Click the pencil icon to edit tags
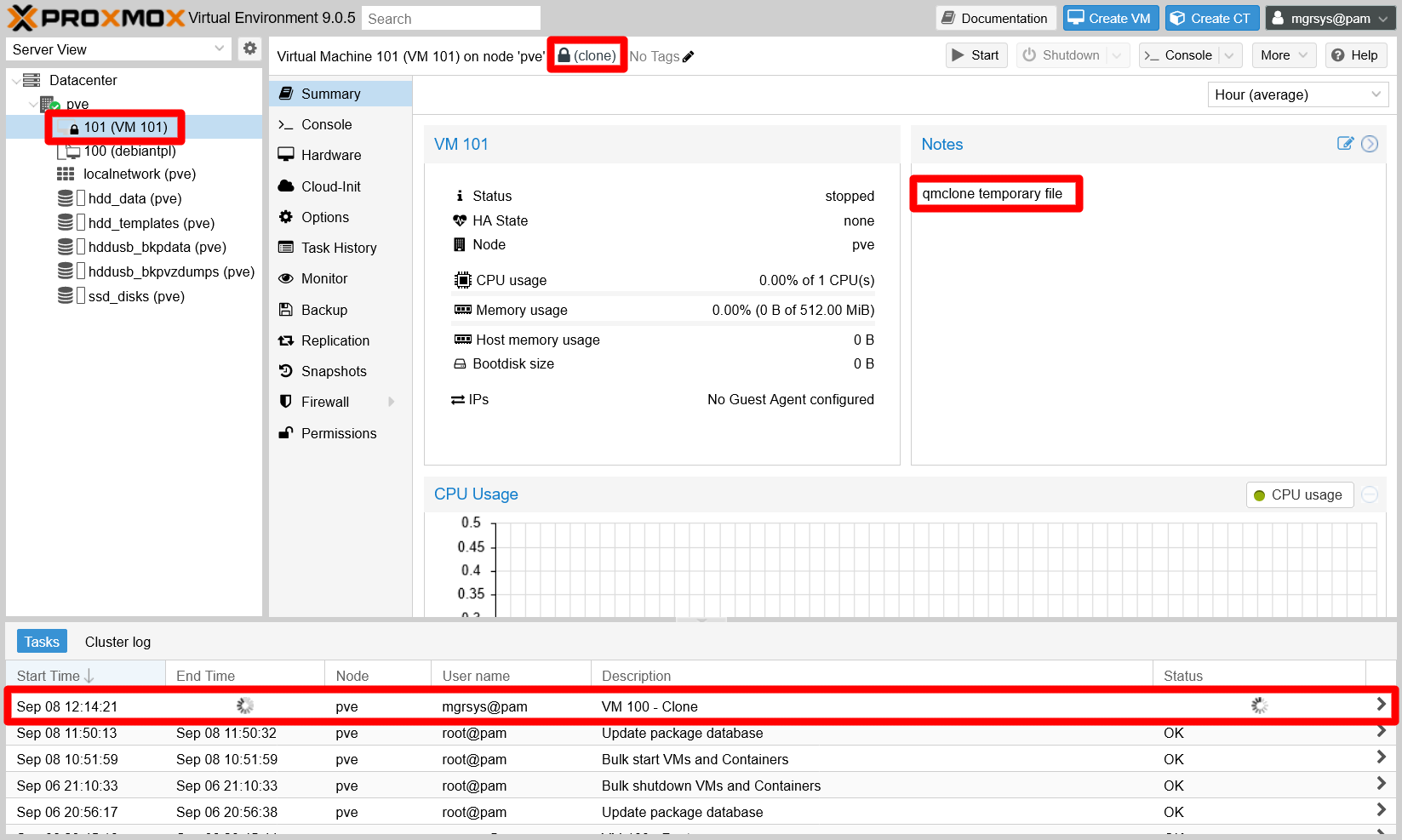The width and height of the screenshot is (1402, 840). coord(689,57)
